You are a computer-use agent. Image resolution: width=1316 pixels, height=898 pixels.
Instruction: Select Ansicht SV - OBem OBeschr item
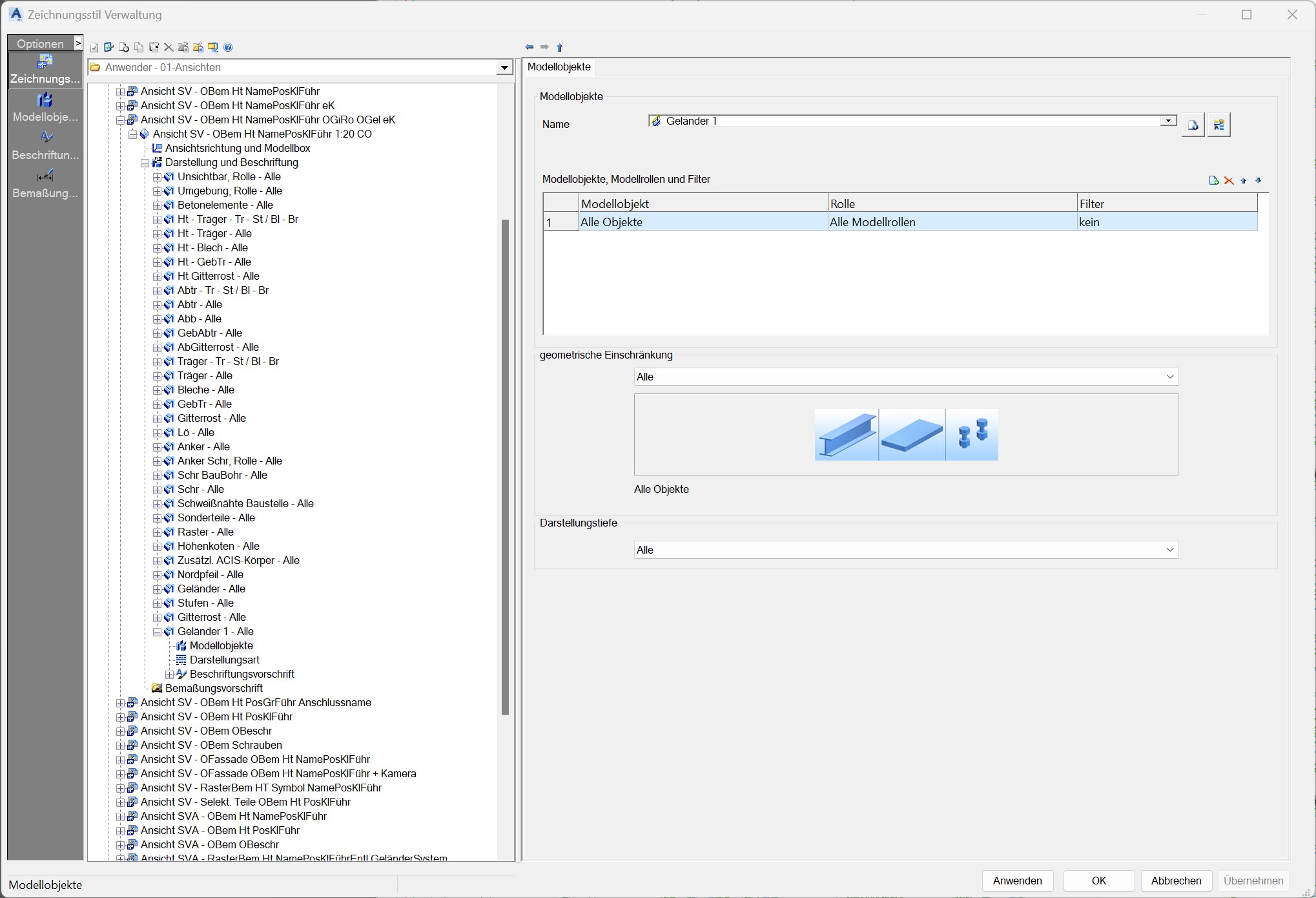pos(206,731)
